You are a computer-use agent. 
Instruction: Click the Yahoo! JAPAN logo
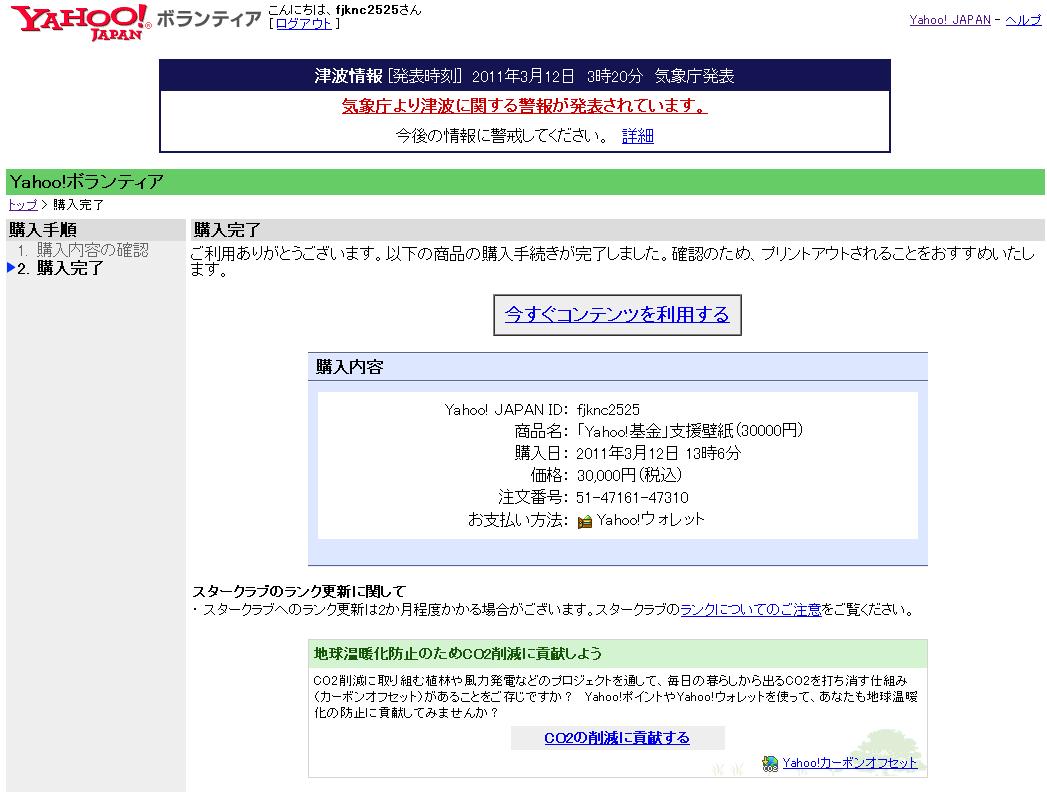[x=81, y=22]
